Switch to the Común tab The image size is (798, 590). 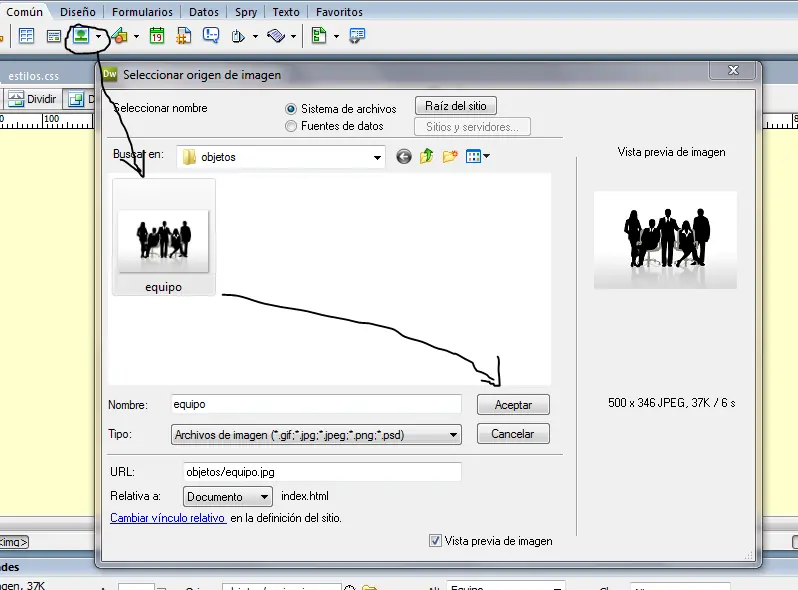24,12
